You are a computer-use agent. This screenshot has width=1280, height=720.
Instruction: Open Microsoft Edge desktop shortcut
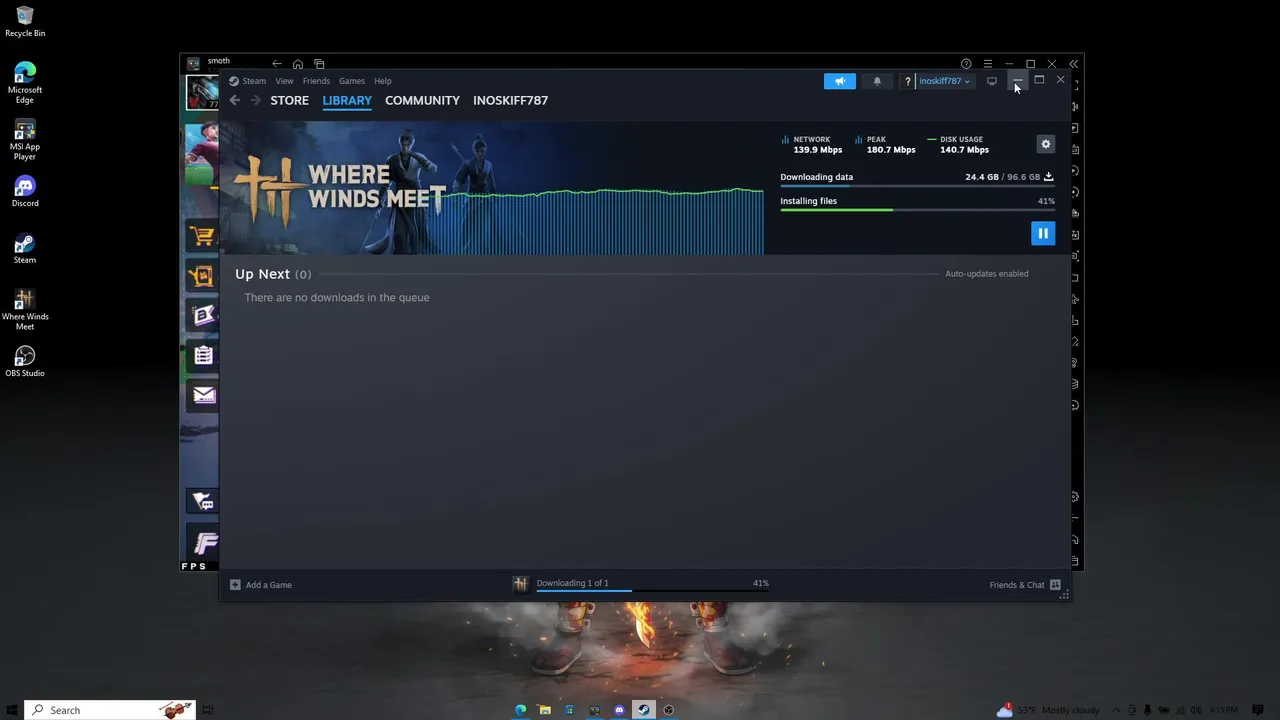pyautogui.click(x=25, y=83)
